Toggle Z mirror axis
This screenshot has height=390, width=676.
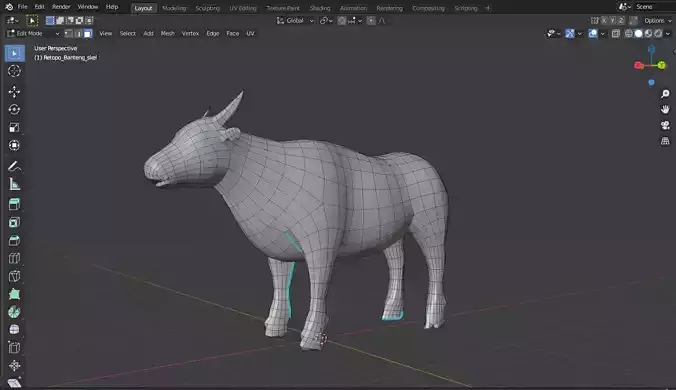[x=621, y=20]
